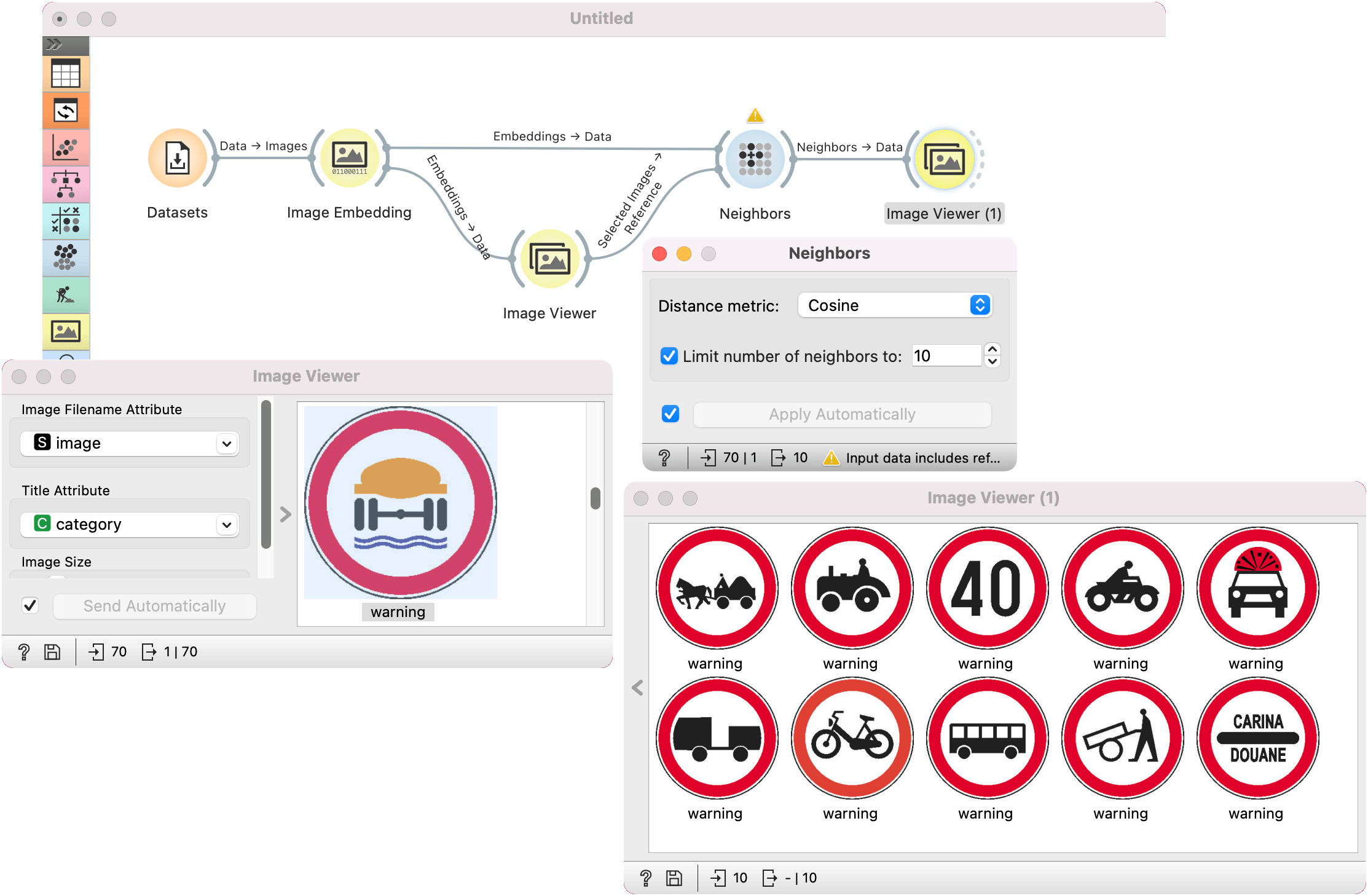The width and height of the screenshot is (1368, 896).
Task: Select the Image Viewer (1) node
Action: click(x=943, y=160)
